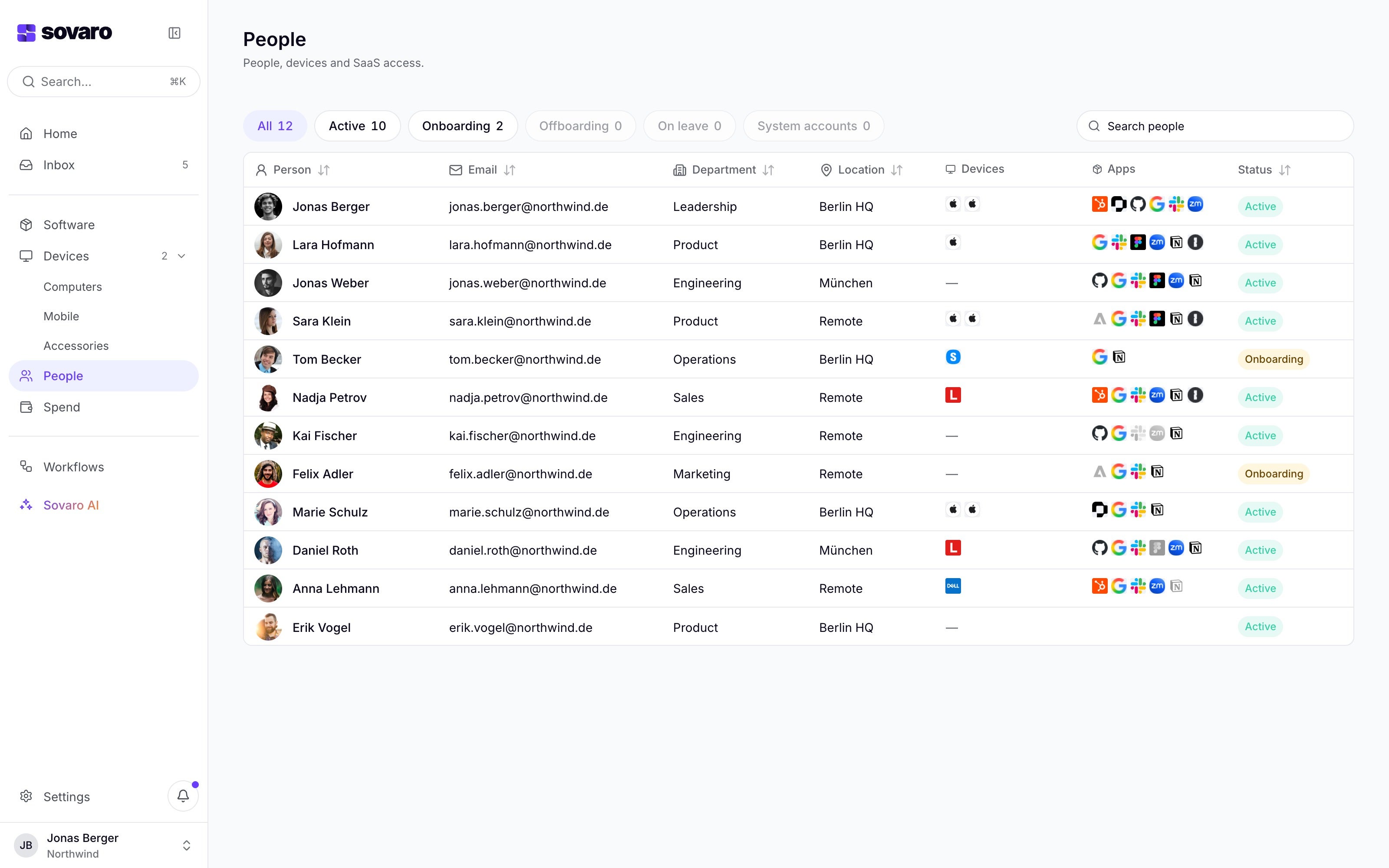Click Tom Becker's Notion app icon
The width and height of the screenshot is (1389, 868).
click(1119, 356)
